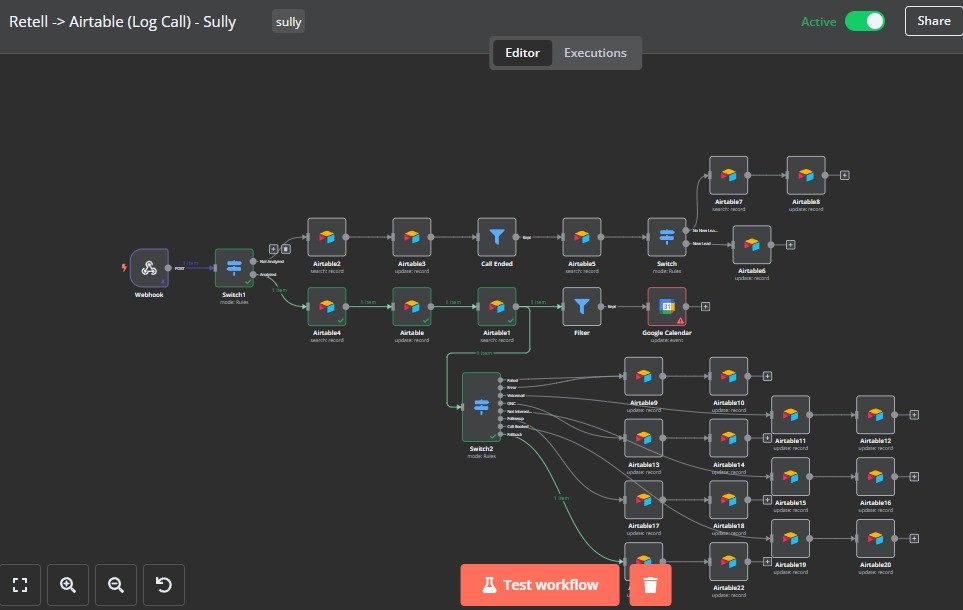
Task: Click the Google Calendar warning indicator
Action: click(x=680, y=321)
